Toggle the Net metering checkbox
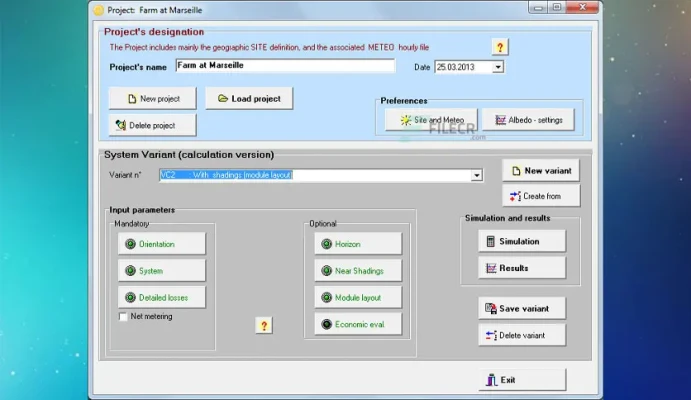The width and height of the screenshot is (691, 400). (123, 316)
